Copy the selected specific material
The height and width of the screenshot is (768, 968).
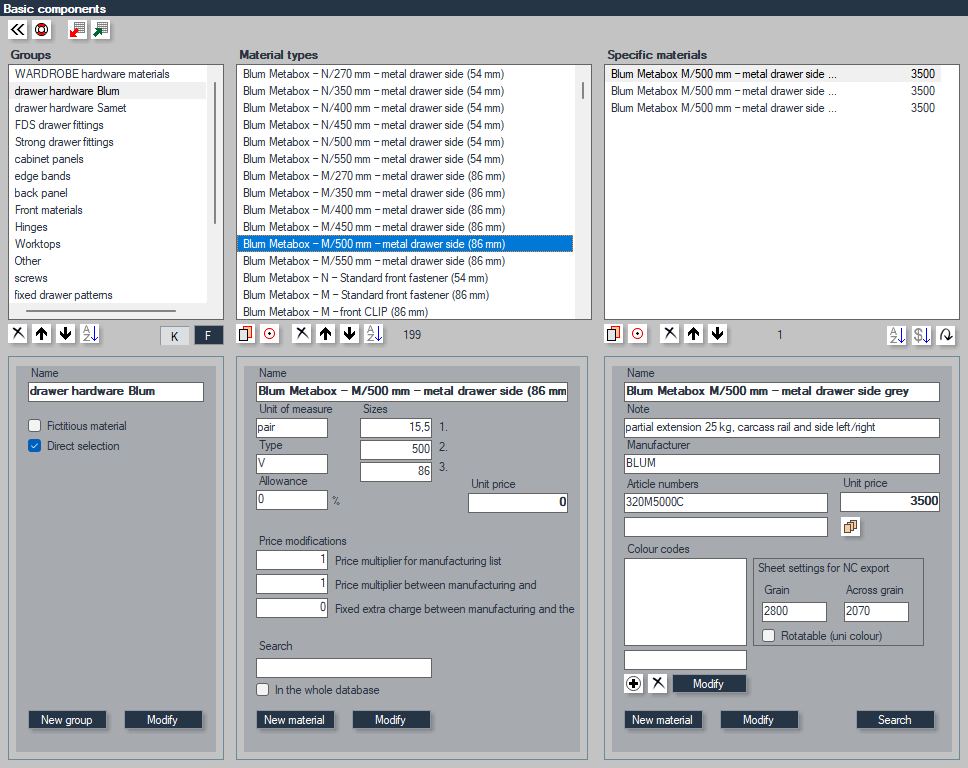(614, 334)
